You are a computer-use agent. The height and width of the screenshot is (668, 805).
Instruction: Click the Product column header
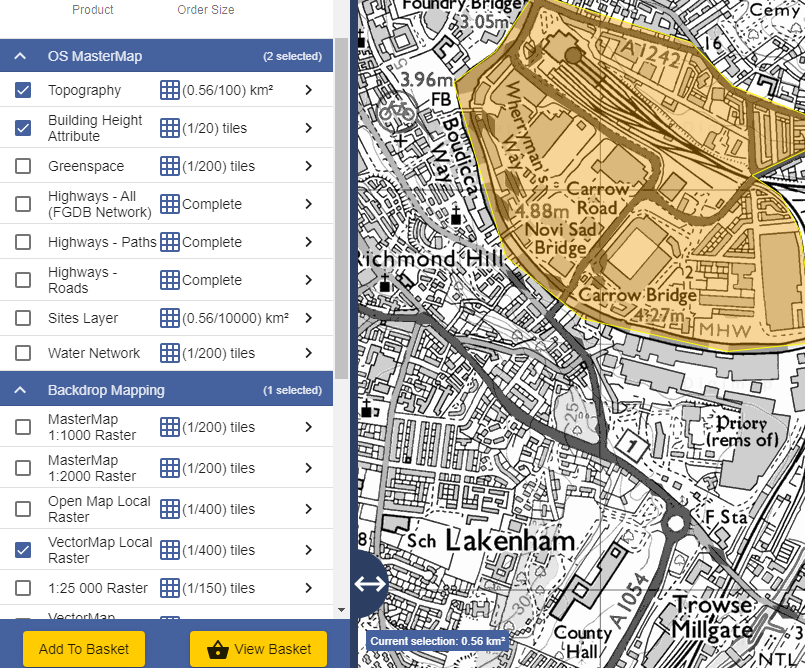click(92, 9)
